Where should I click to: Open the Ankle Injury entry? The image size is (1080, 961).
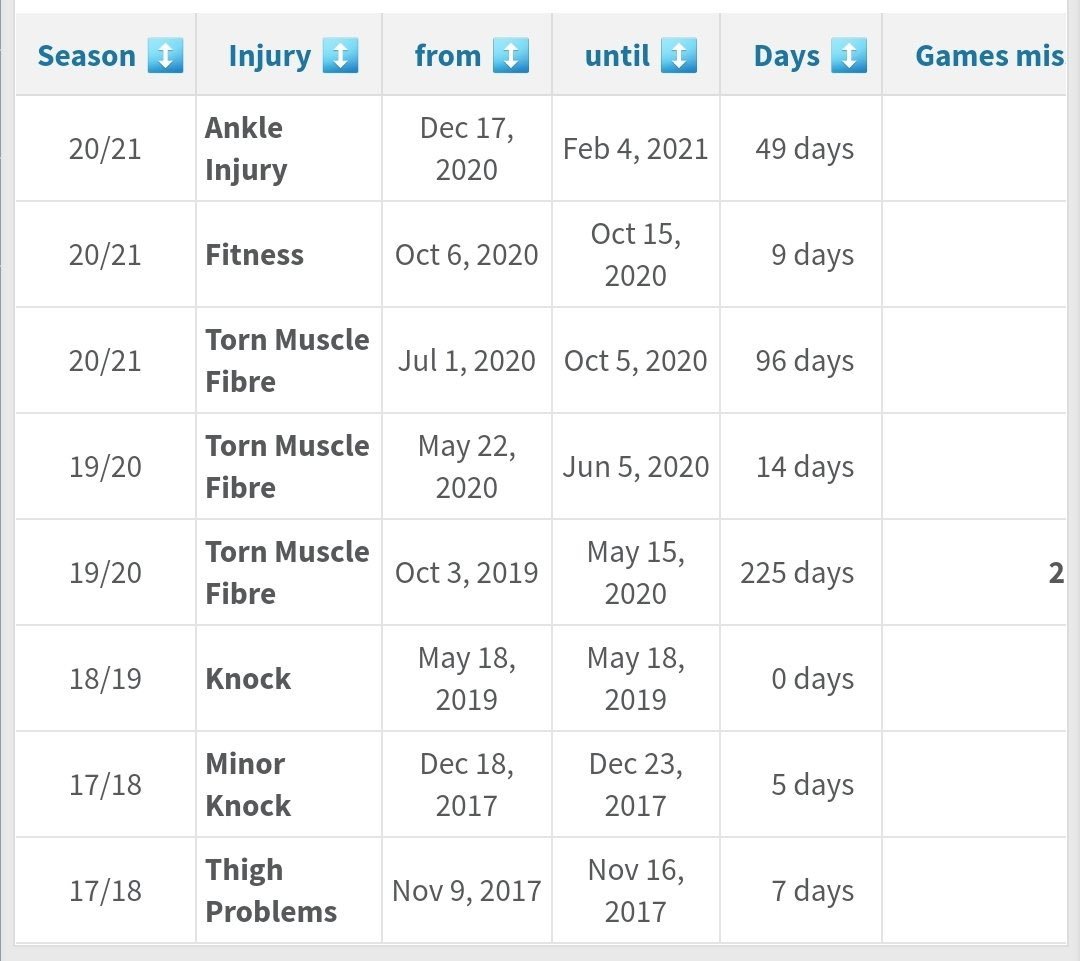tap(246, 149)
